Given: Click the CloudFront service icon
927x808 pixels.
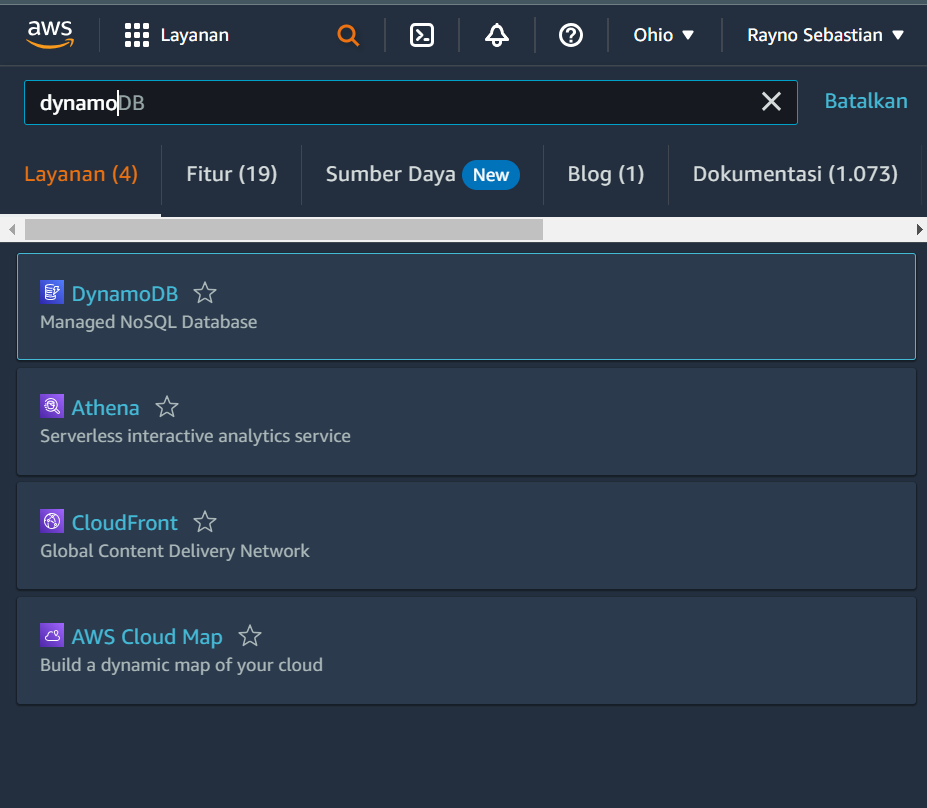Looking at the screenshot, I should click(x=52, y=520).
